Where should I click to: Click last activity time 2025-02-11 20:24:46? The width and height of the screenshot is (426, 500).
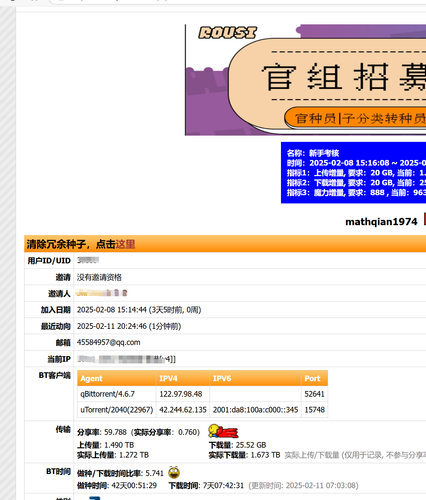coord(112,326)
